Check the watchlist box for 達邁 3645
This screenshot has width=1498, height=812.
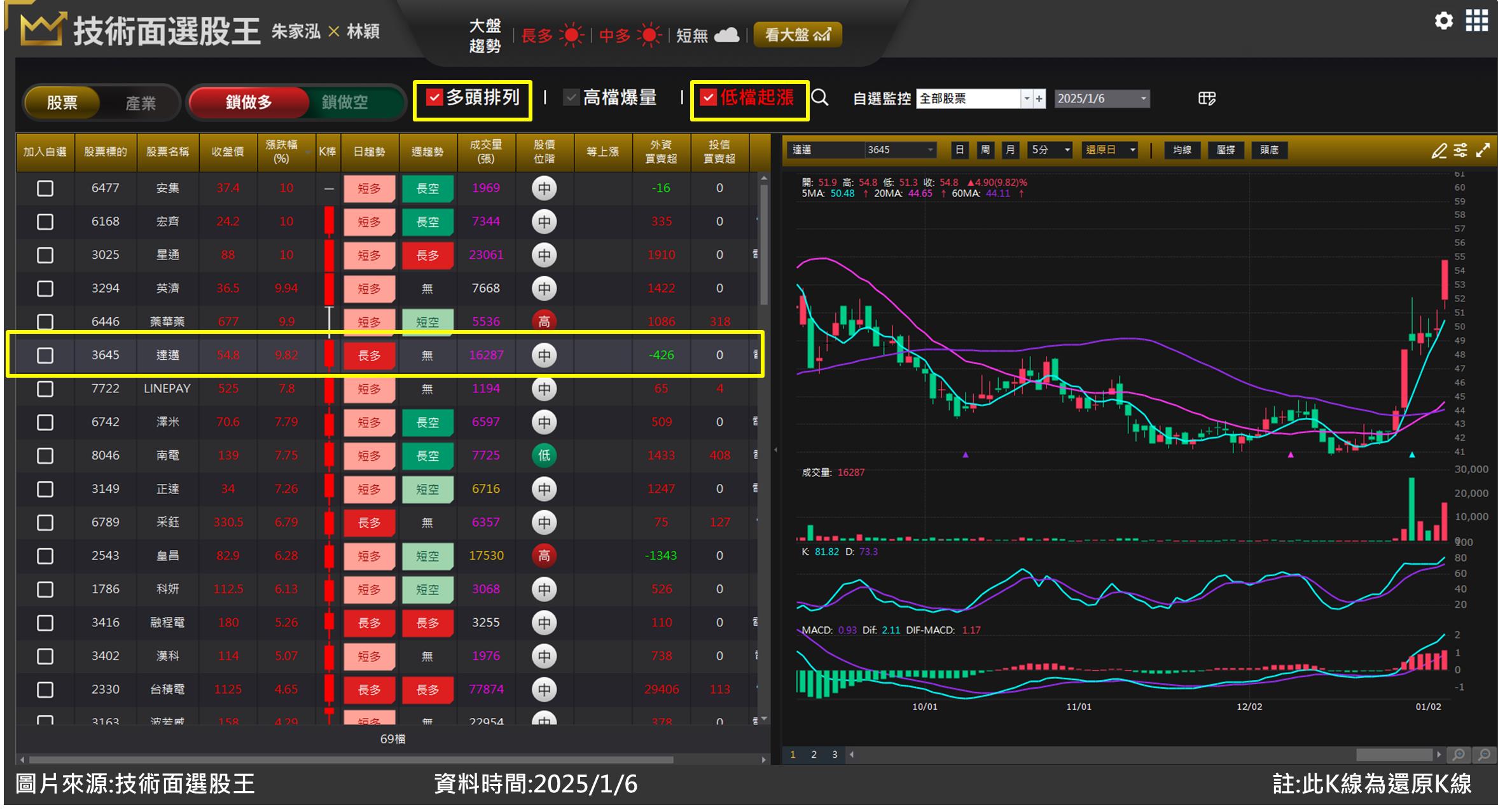(45, 355)
